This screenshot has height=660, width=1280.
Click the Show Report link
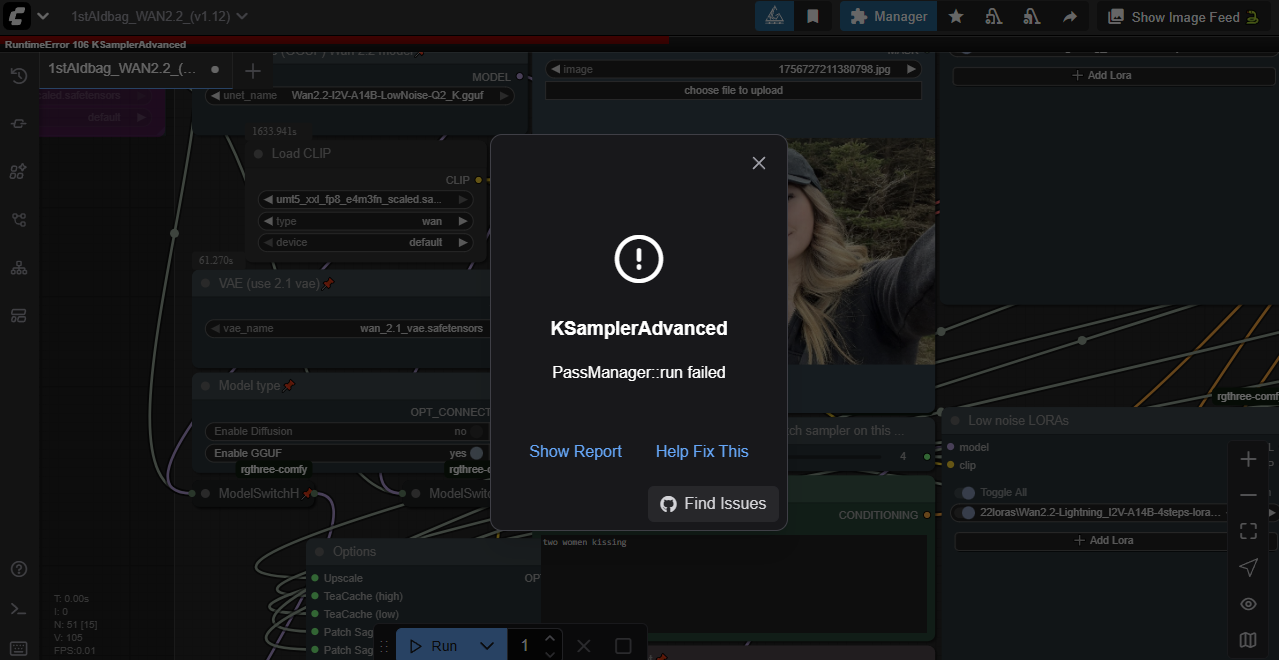[x=575, y=451]
